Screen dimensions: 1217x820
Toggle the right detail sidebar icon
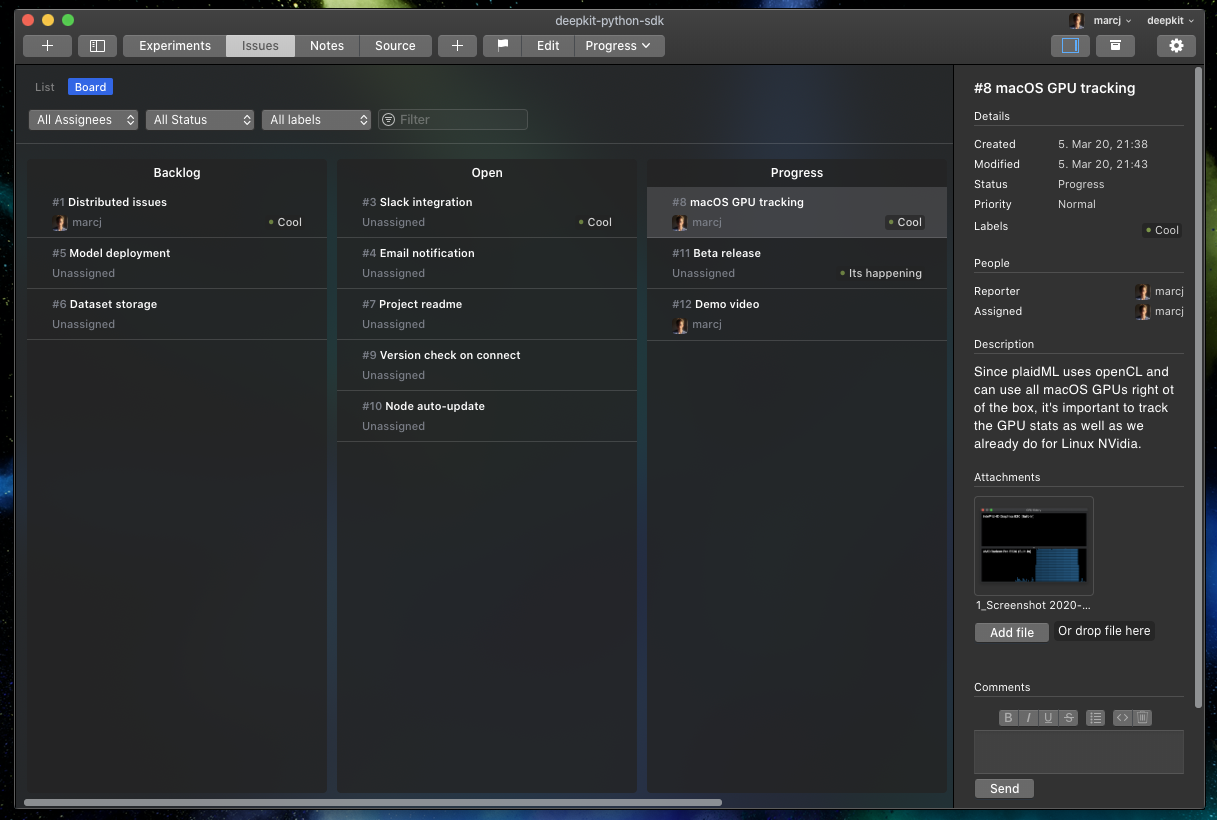(1070, 46)
